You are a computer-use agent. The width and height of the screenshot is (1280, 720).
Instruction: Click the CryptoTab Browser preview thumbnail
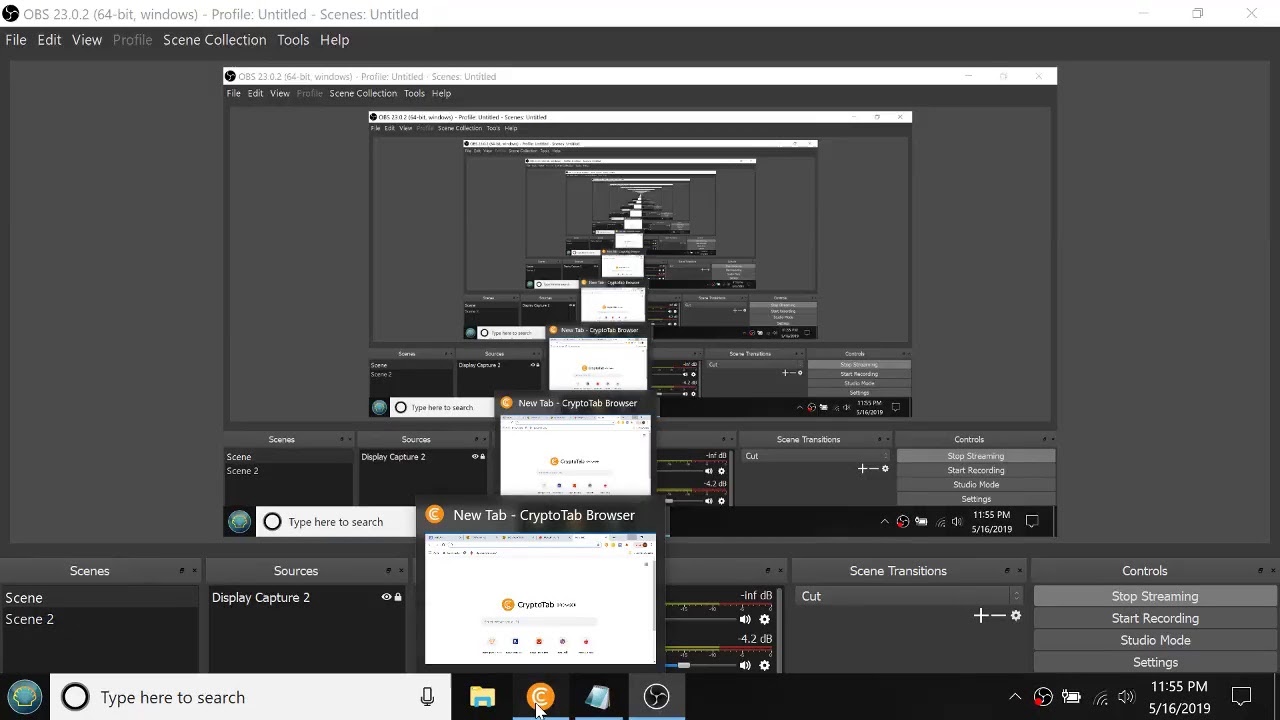click(541, 598)
